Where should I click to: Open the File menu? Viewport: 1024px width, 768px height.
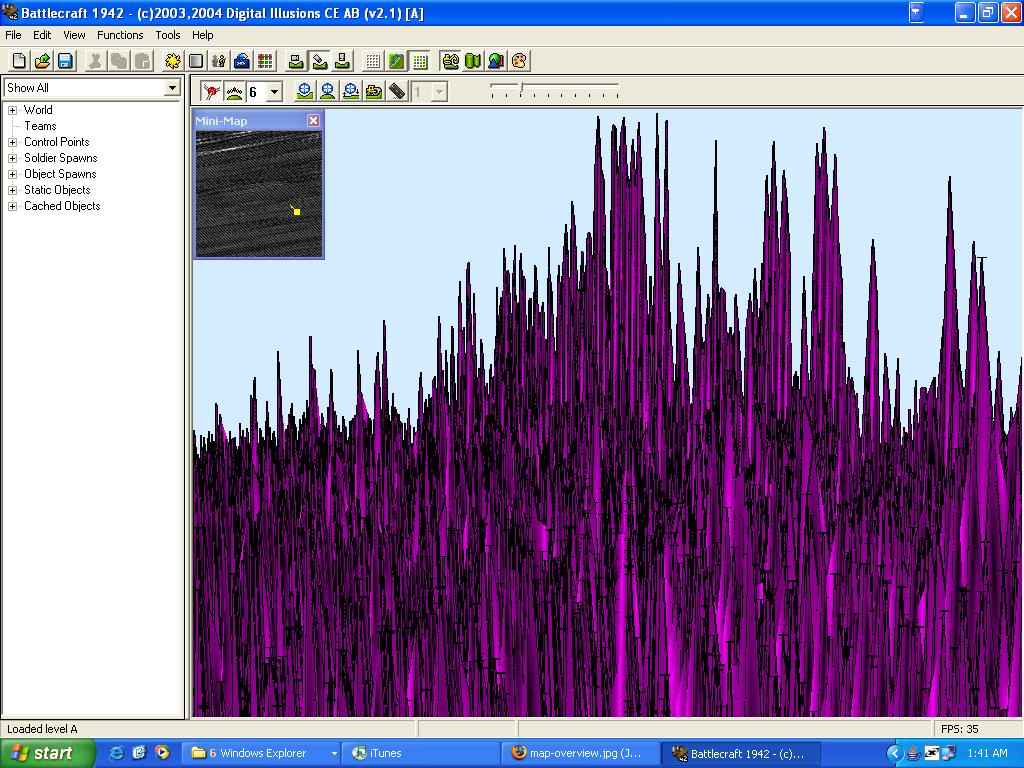tap(13, 35)
